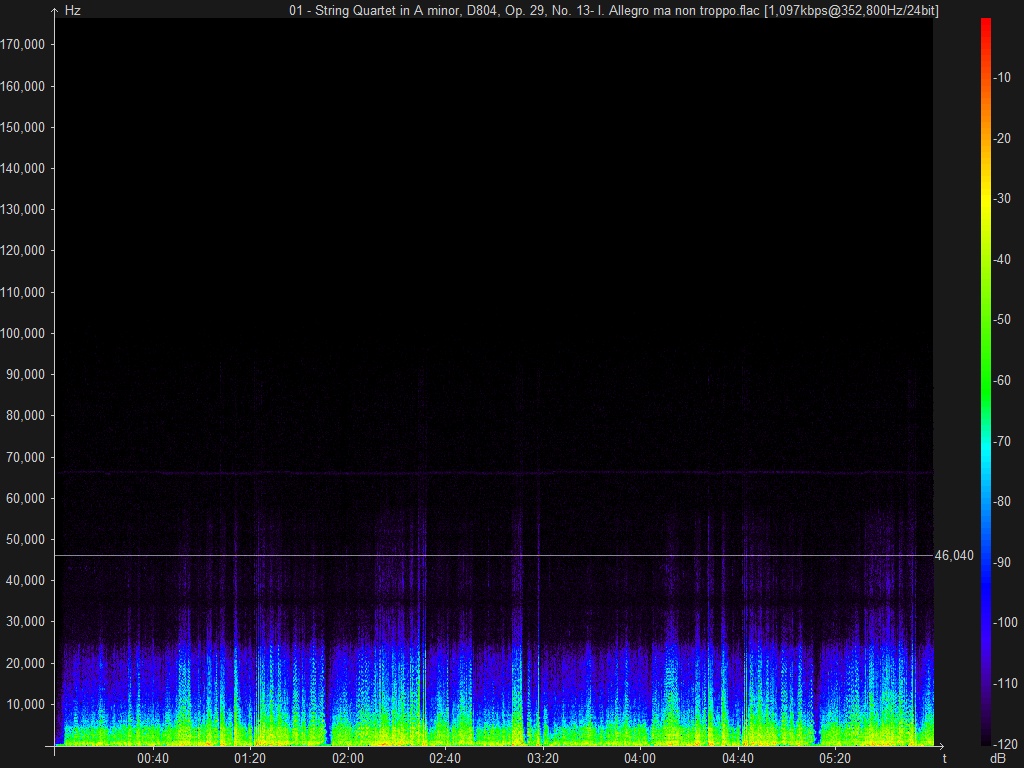Click the -30 dB scale label
The width and height of the screenshot is (1024, 768).
tap(1003, 199)
